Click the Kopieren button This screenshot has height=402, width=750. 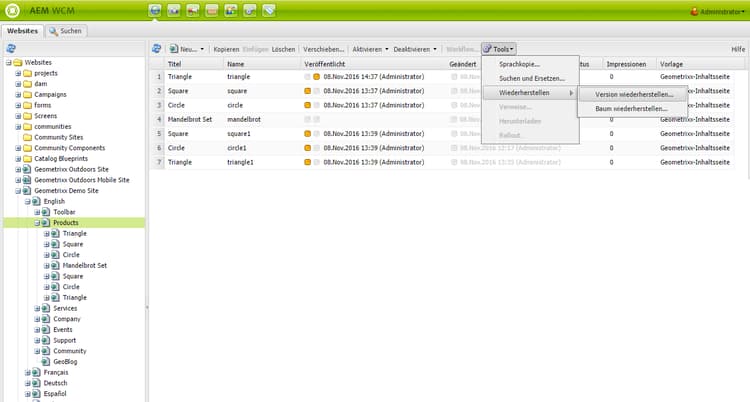point(226,49)
